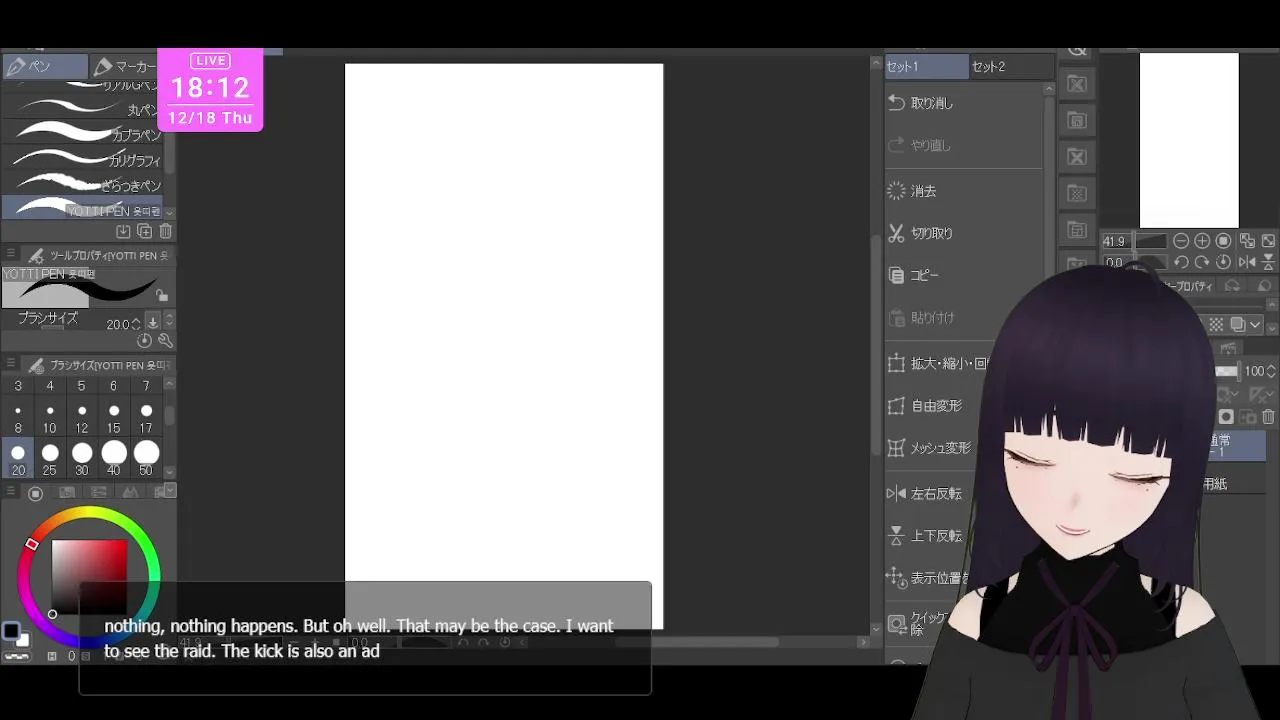This screenshot has width=1280, height=720.
Task: Rotate canvas left in navigator
Action: tap(1181, 262)
